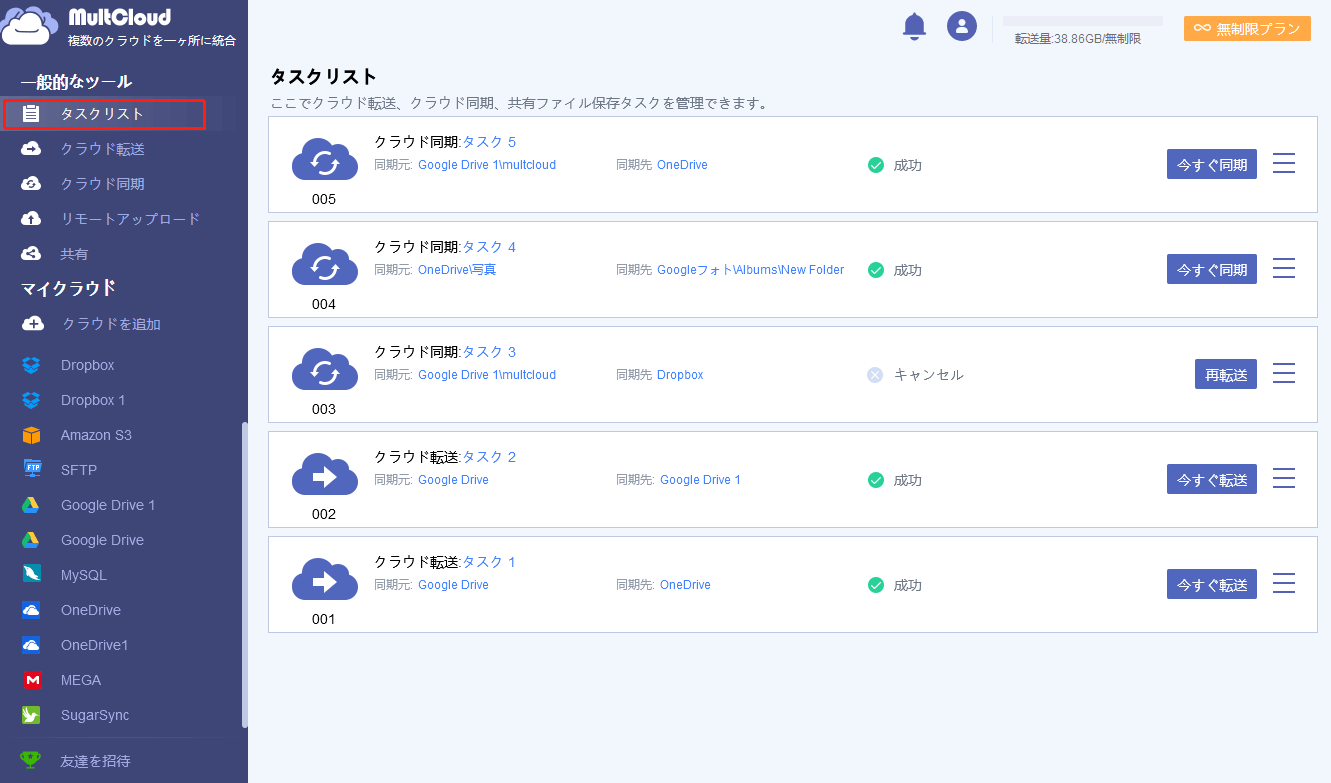Select the Amazon S3 icon in sidebar
Screen dimensions: 1331x783
[x=31, y=435]
